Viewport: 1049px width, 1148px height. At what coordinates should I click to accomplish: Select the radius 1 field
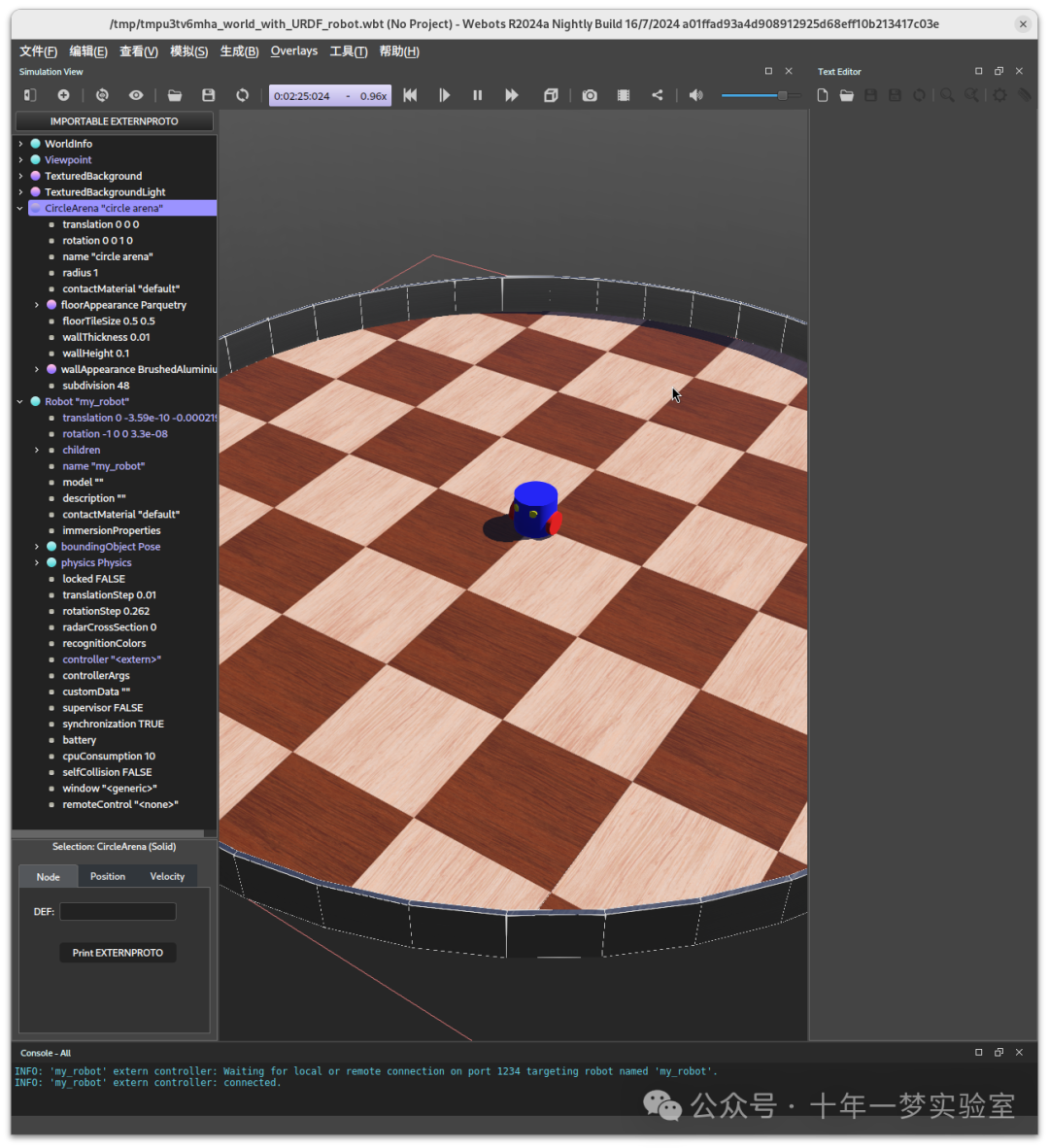point(81,272)
